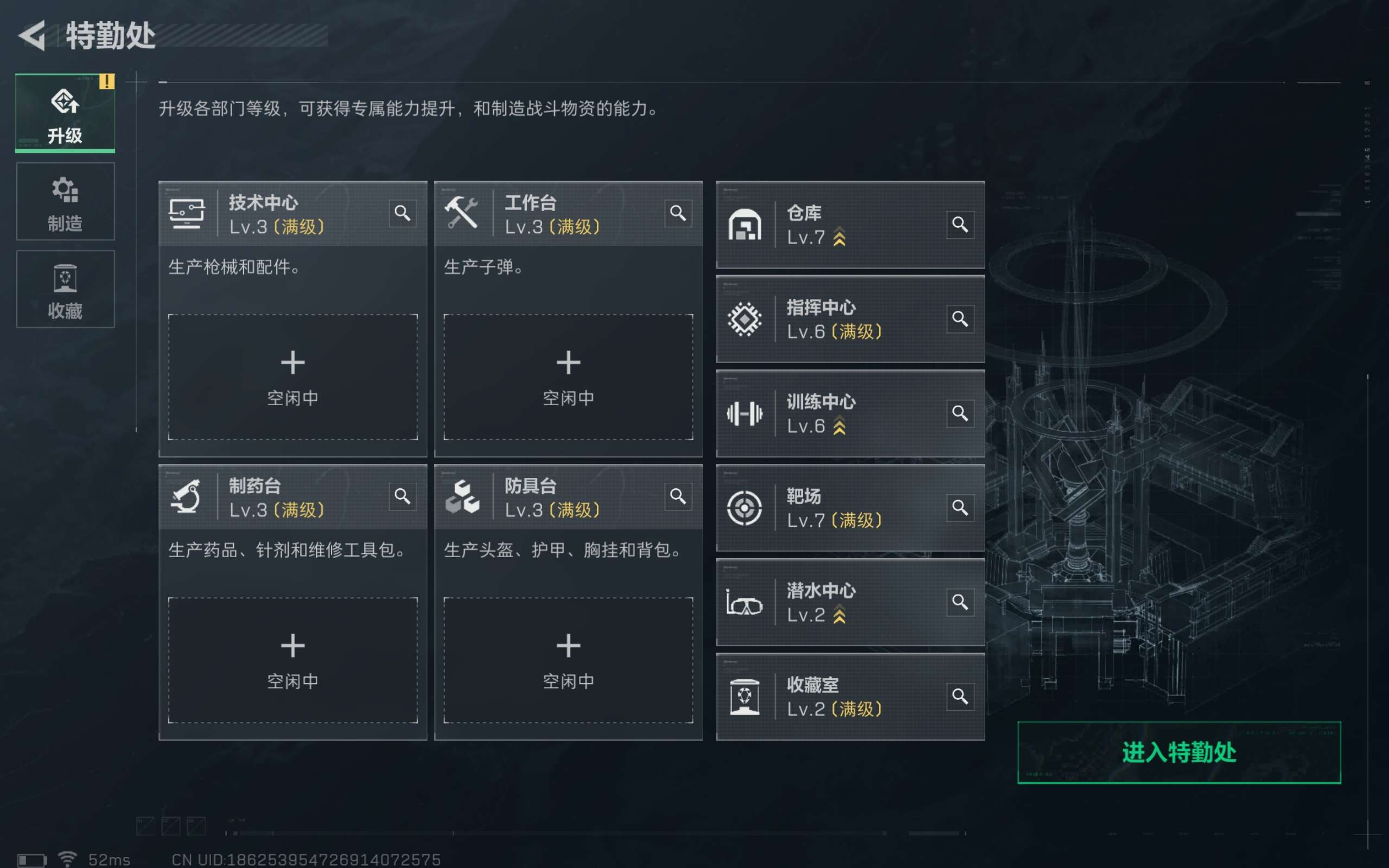Start crafting in 工作台 empty slot
The width and height of the screenshot is (1389, 868).
(568, 376)
